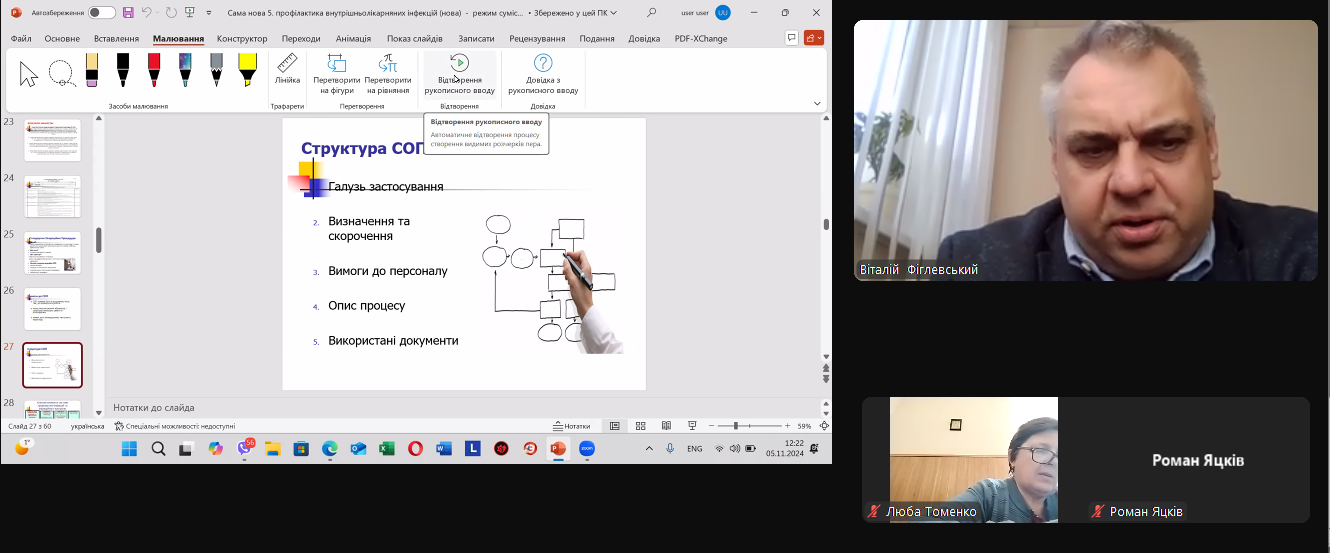
Task: Switch to the Рецензування tab
Action: pyautogui.click(x=537, y=38)
